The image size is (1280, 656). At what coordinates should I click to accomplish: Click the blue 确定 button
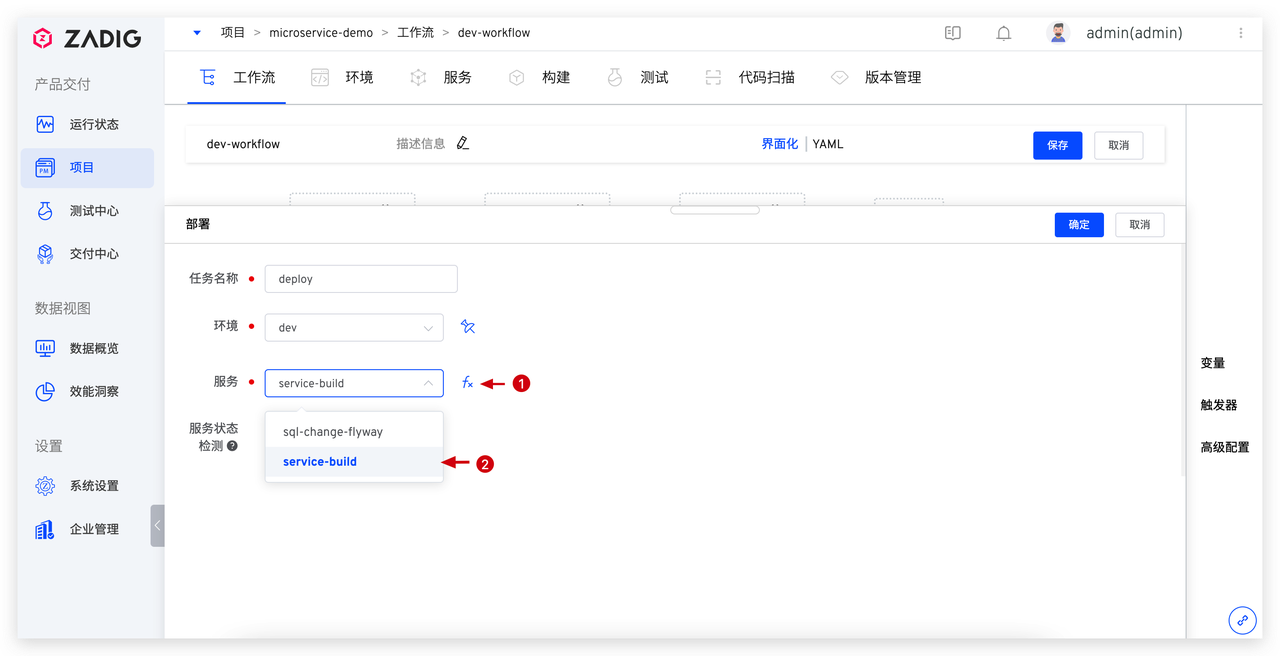pos(1079,225)
